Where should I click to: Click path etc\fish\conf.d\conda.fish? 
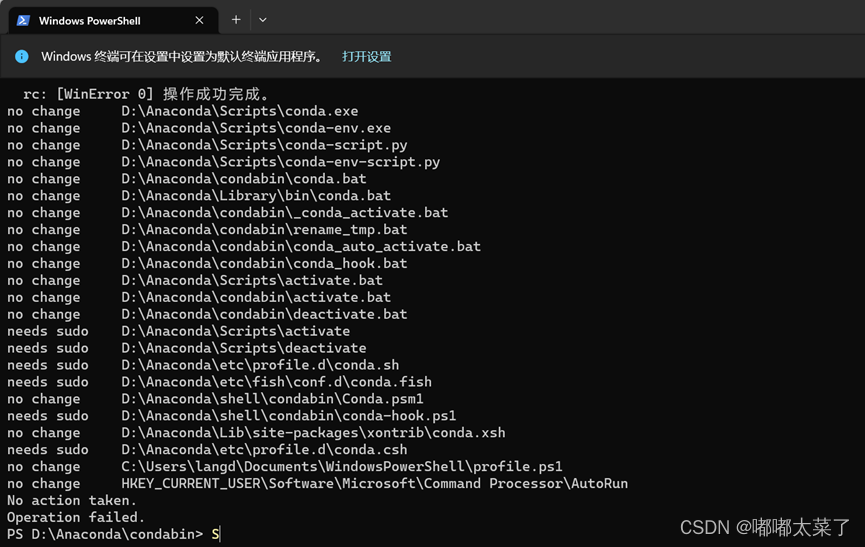[x=276, y=382]
